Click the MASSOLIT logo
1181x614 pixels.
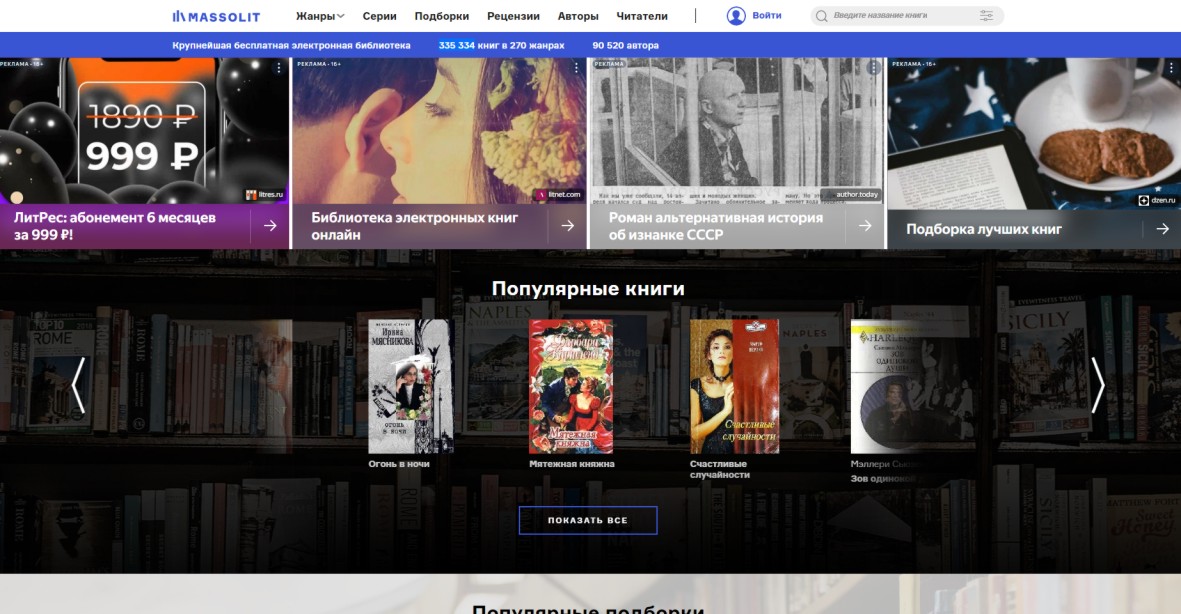(x=216, y=16)
